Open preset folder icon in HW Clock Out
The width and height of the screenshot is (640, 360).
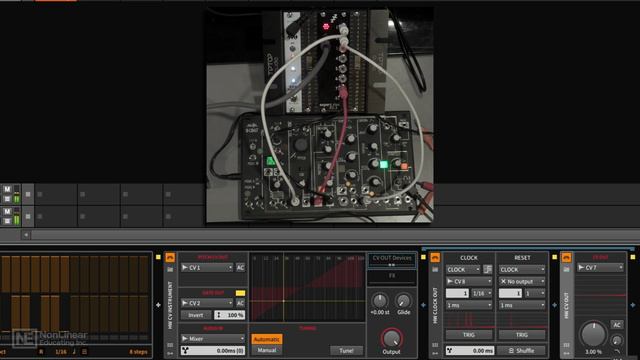pos(435,269)
